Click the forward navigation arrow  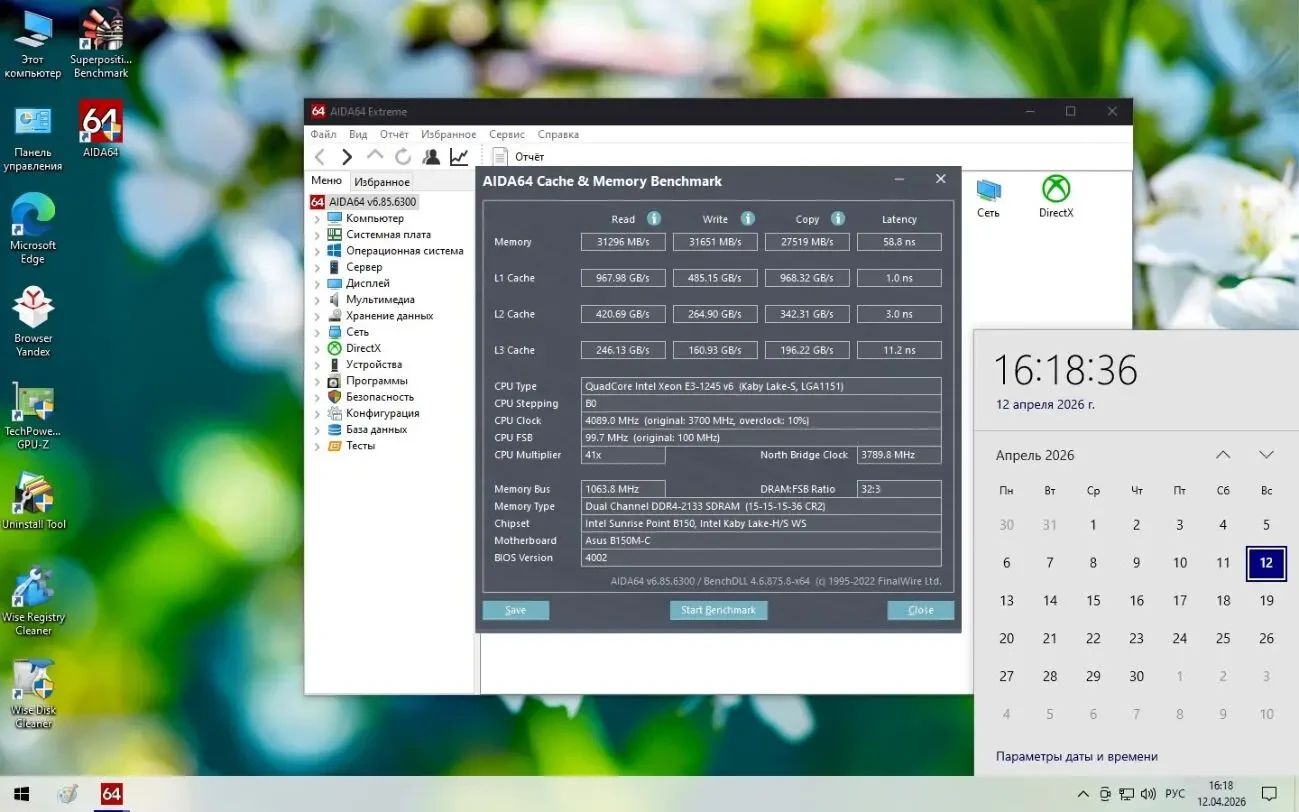pos(346,156)
